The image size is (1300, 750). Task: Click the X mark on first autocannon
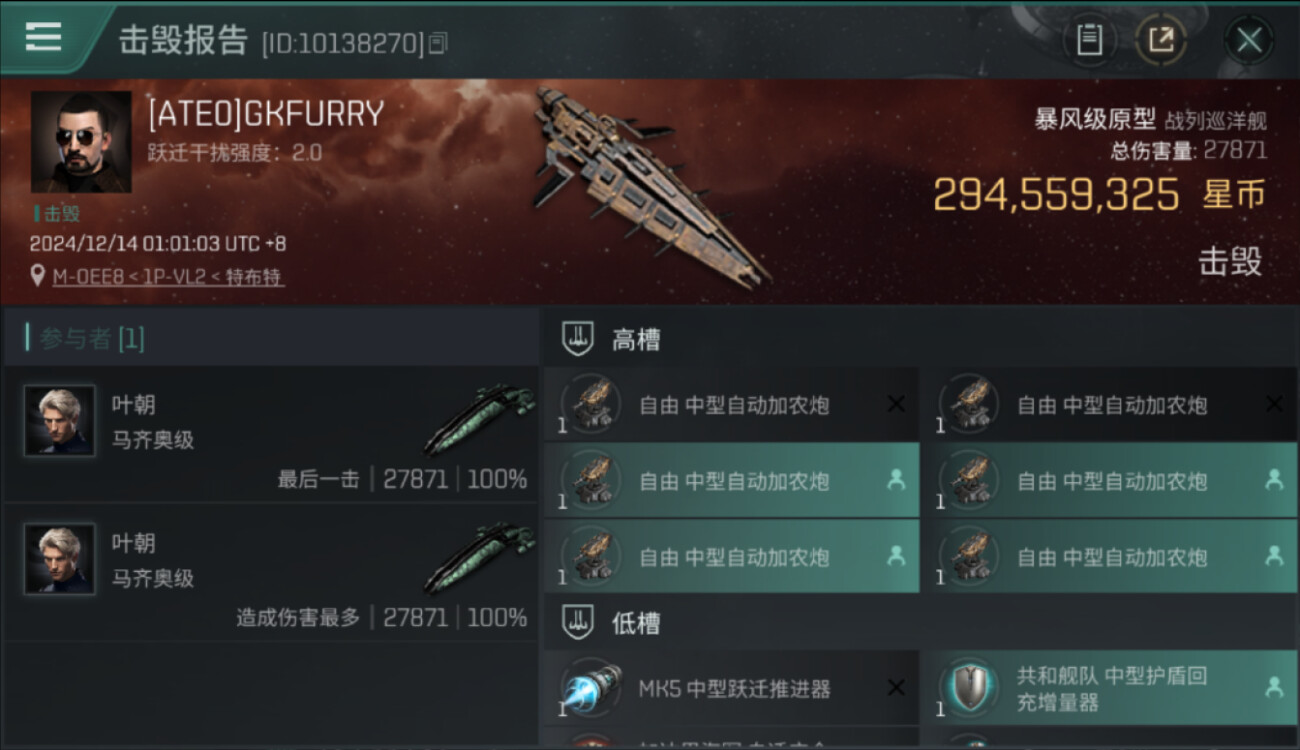click(x=896, y=404)
